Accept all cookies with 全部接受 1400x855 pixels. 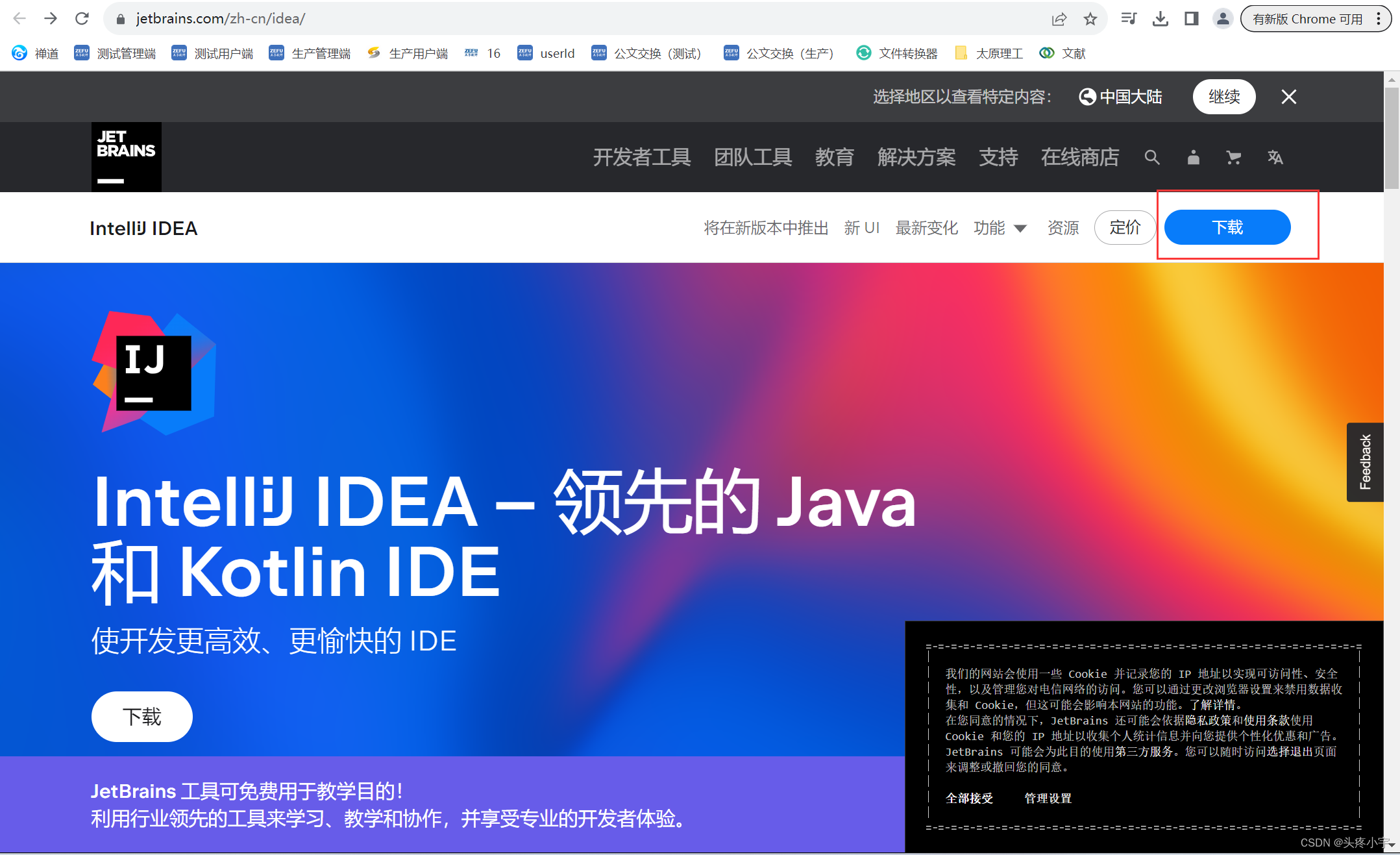(x=969, y=798)
